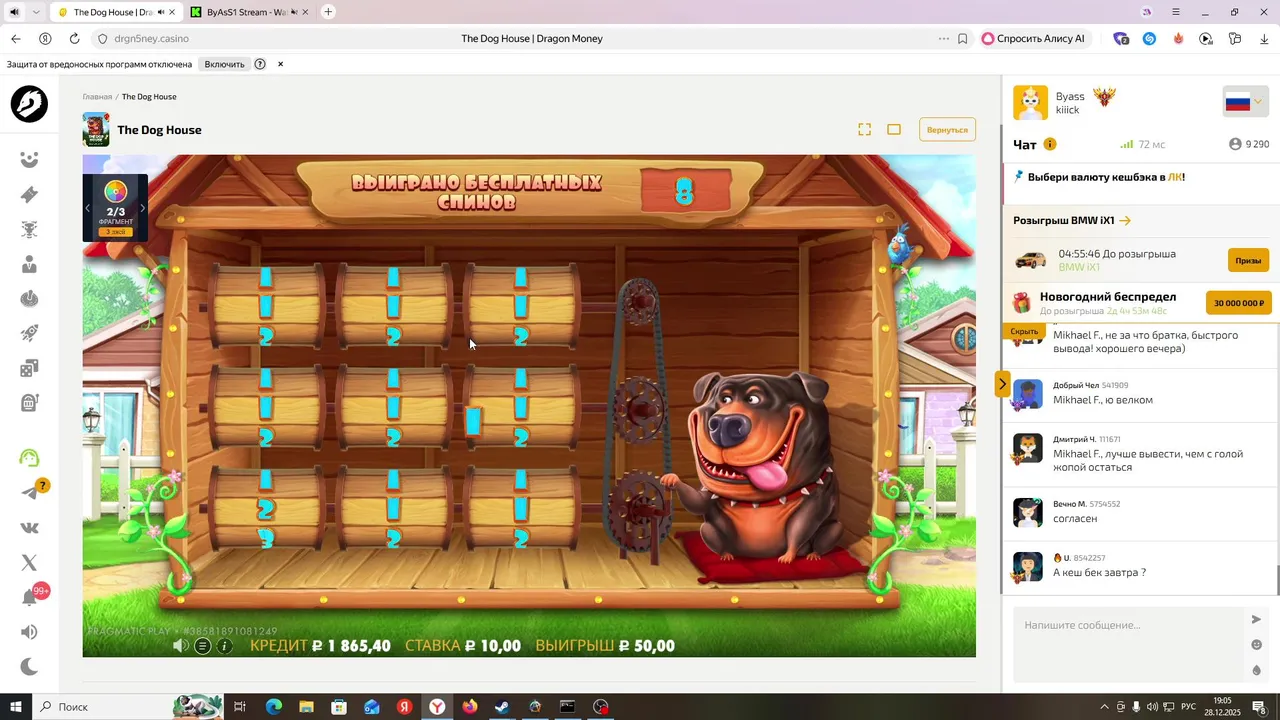Screen dimensions: 1280x720
Task: Open browser downloads icon
Action: [x=1264, y=38]
